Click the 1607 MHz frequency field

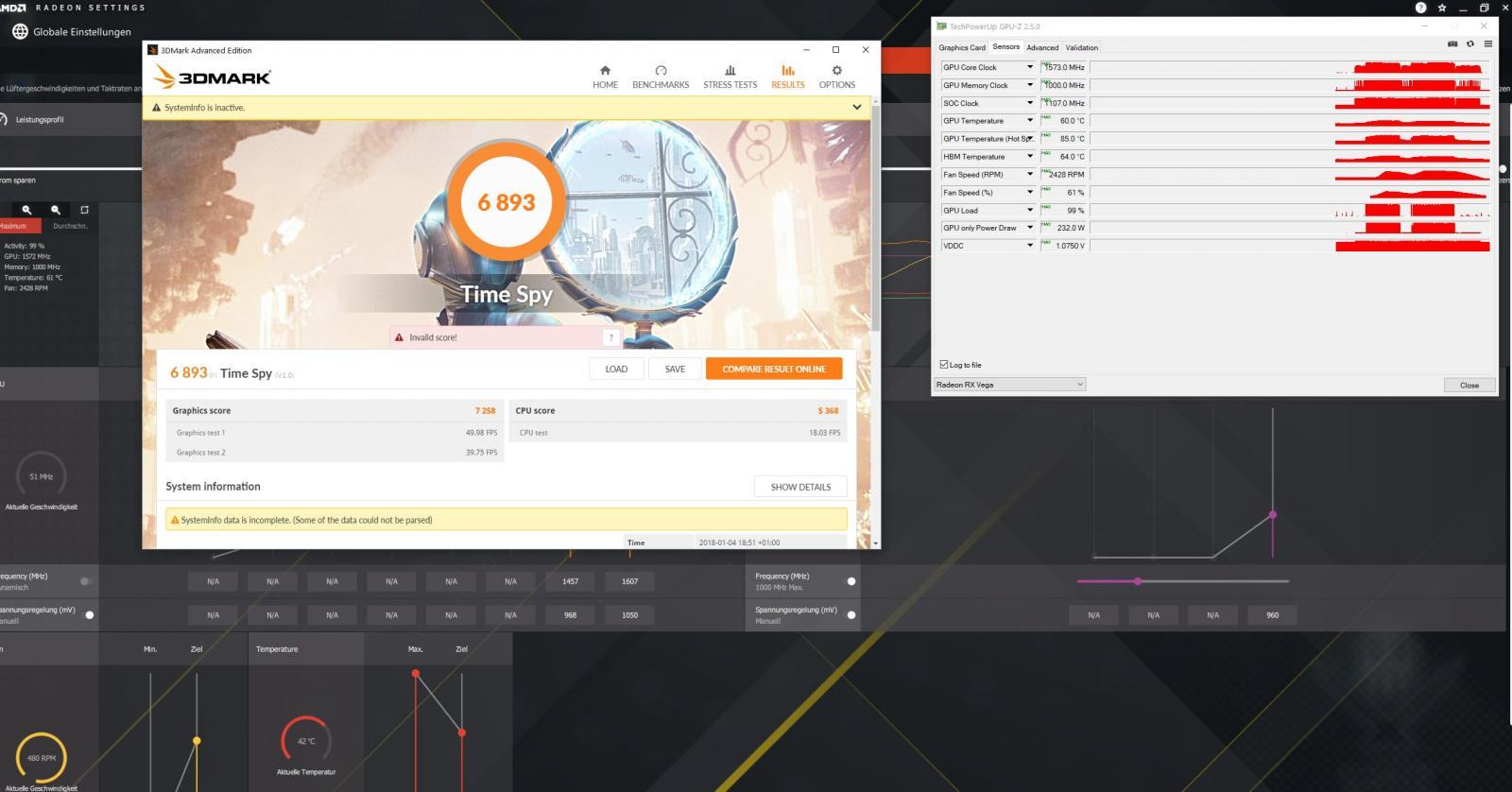(630, 581)
